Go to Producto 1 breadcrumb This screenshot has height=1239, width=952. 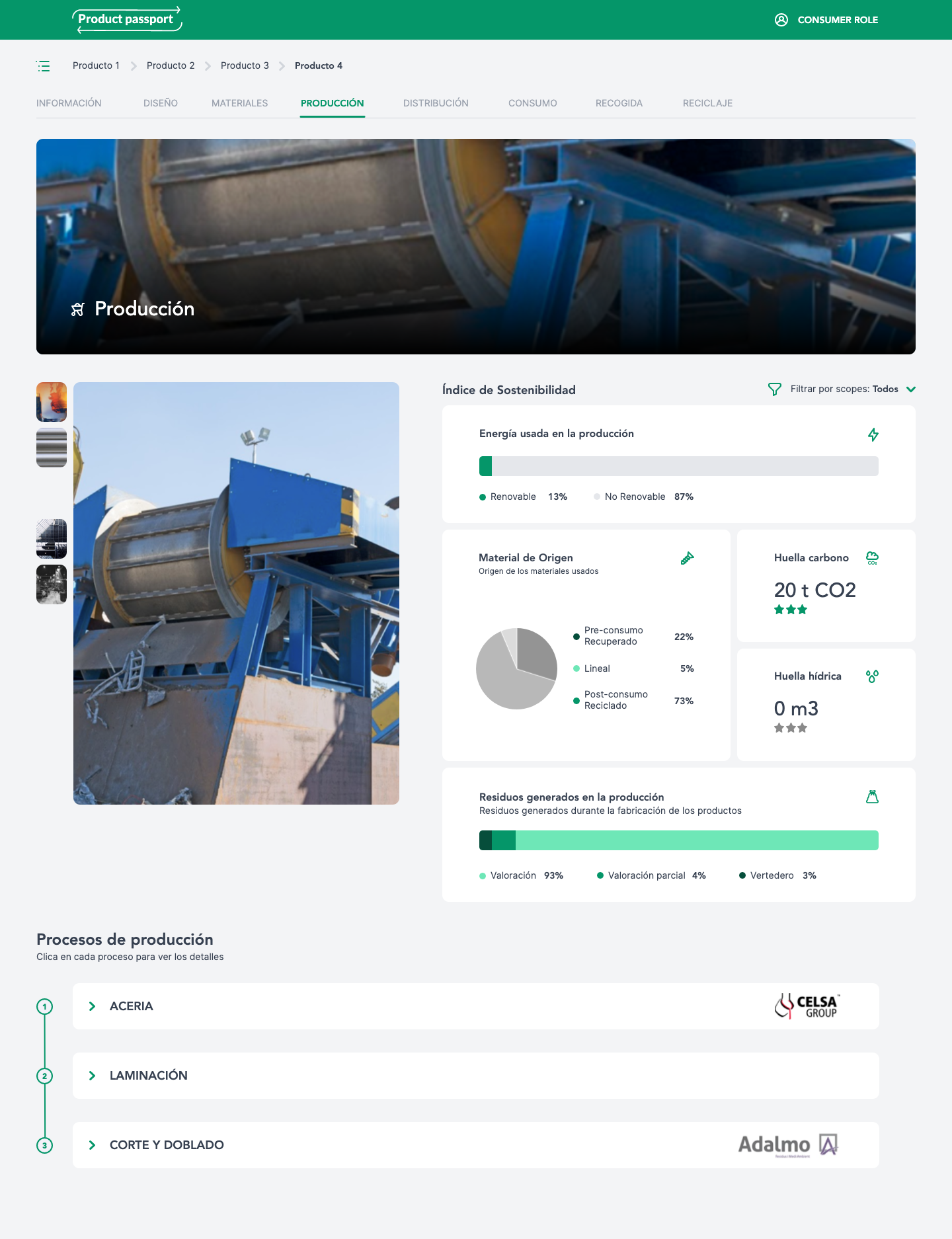[x=96, y=65]
